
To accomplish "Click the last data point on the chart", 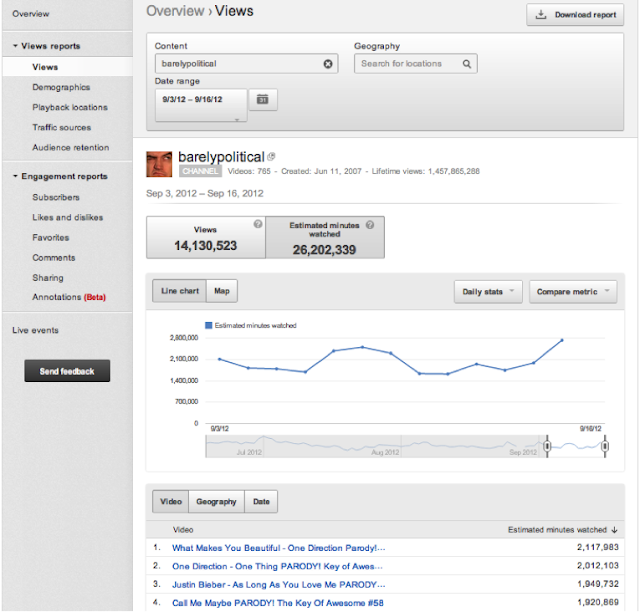I will click(x=562, y=340).
